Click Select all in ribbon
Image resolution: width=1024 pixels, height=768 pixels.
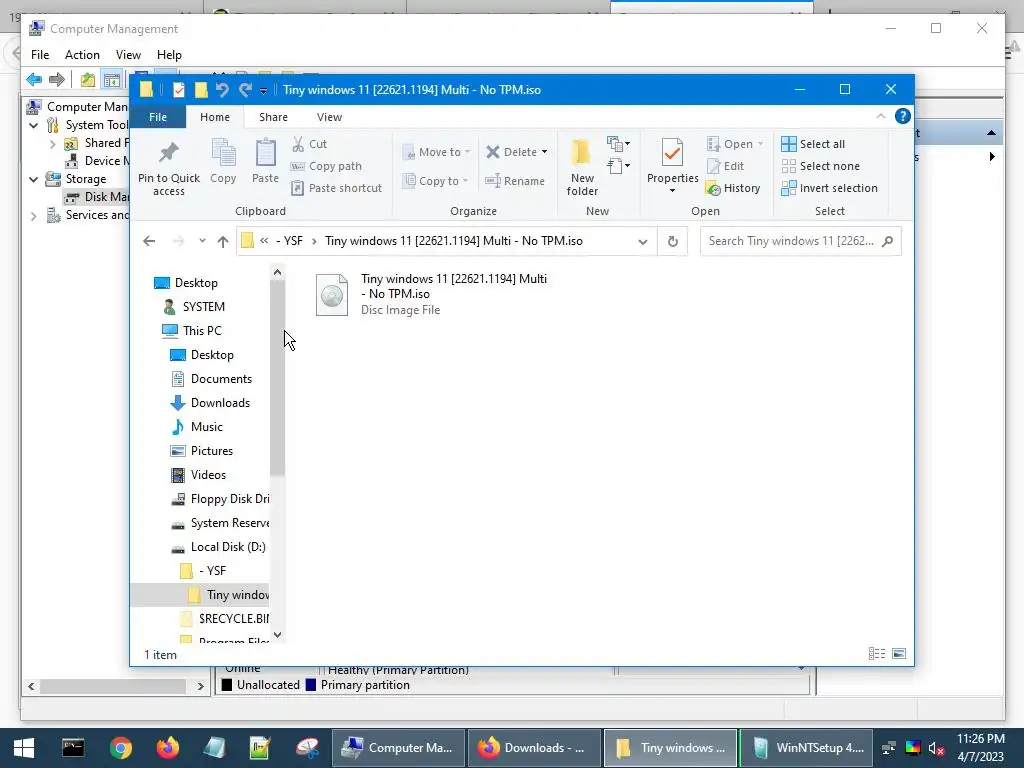[x=813, y=144]
